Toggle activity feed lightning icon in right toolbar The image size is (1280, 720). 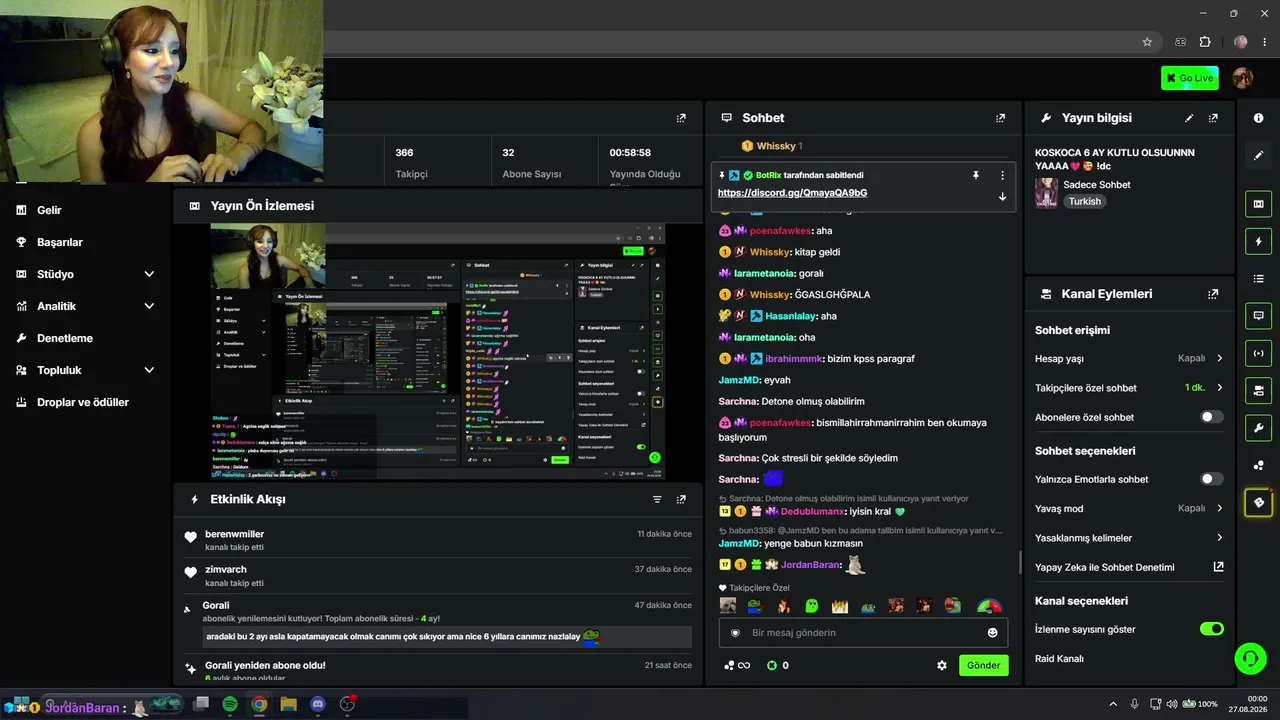pos(1258,241)
